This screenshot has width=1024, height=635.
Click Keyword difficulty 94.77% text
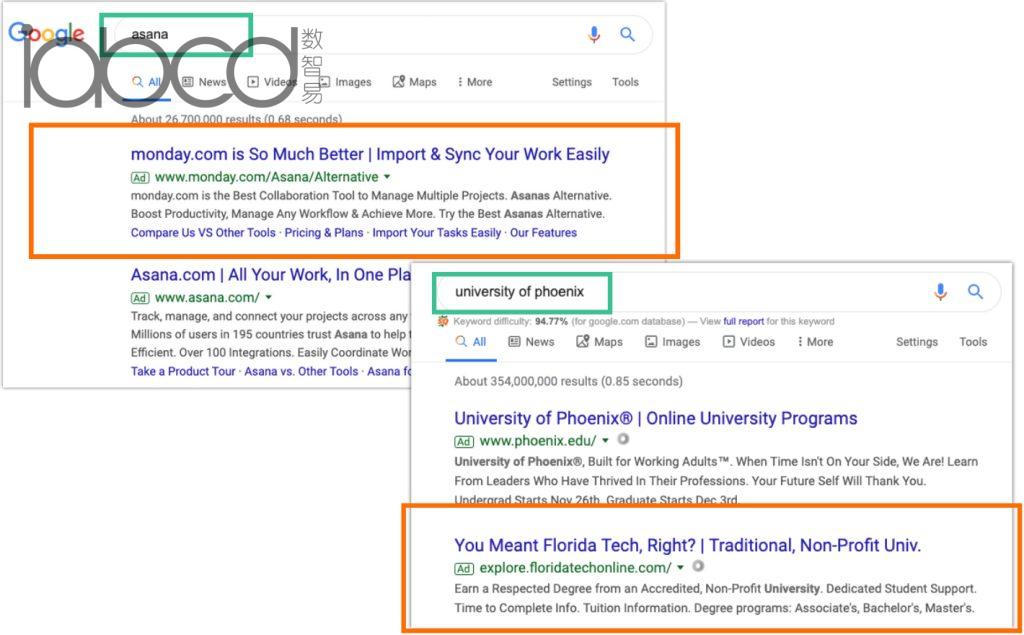click(x=510, y=321)
